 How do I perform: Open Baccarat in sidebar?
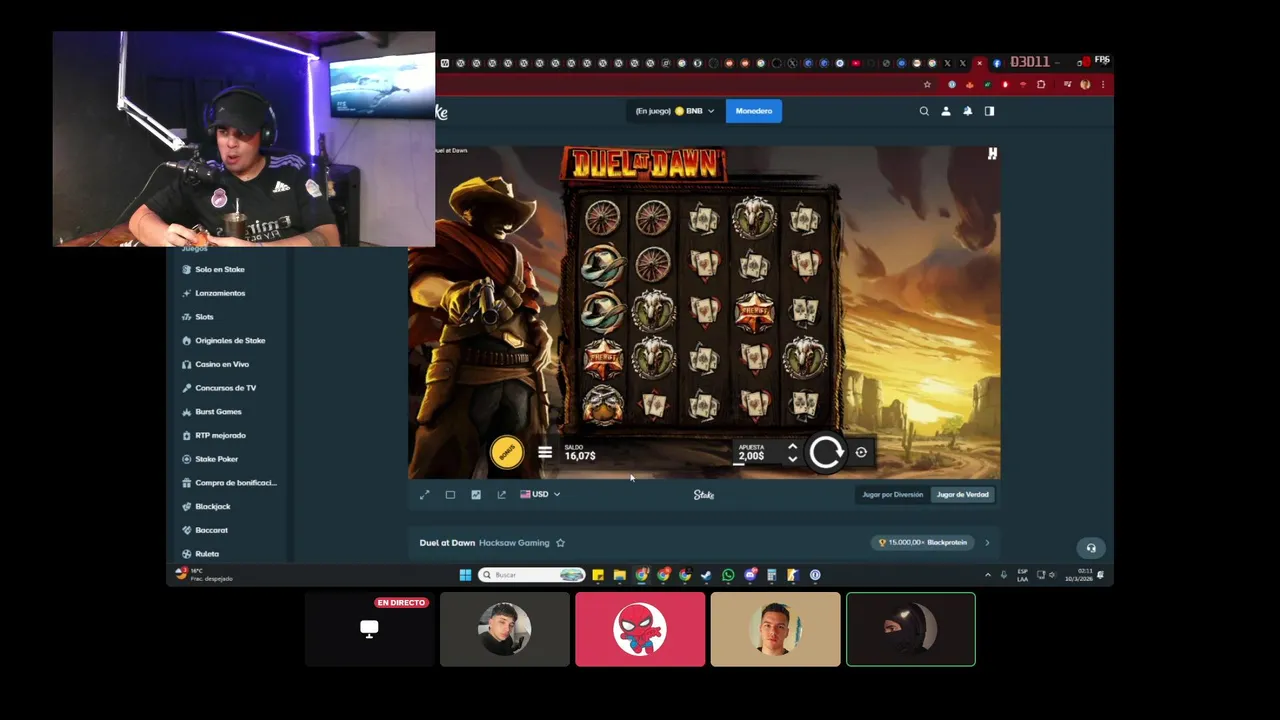(211, 530)
